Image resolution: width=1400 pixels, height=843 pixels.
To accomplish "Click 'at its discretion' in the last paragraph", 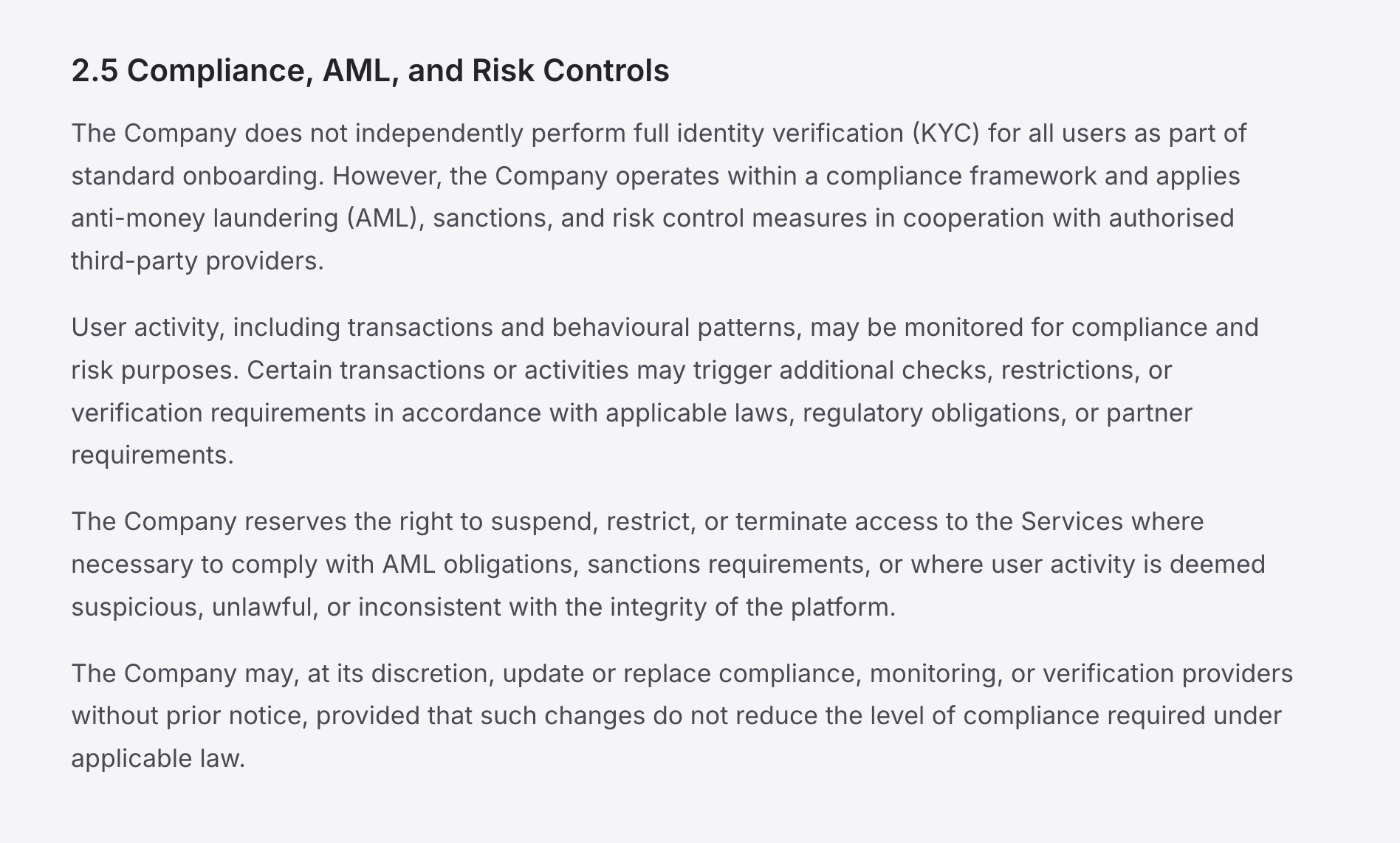I will 401,674.
